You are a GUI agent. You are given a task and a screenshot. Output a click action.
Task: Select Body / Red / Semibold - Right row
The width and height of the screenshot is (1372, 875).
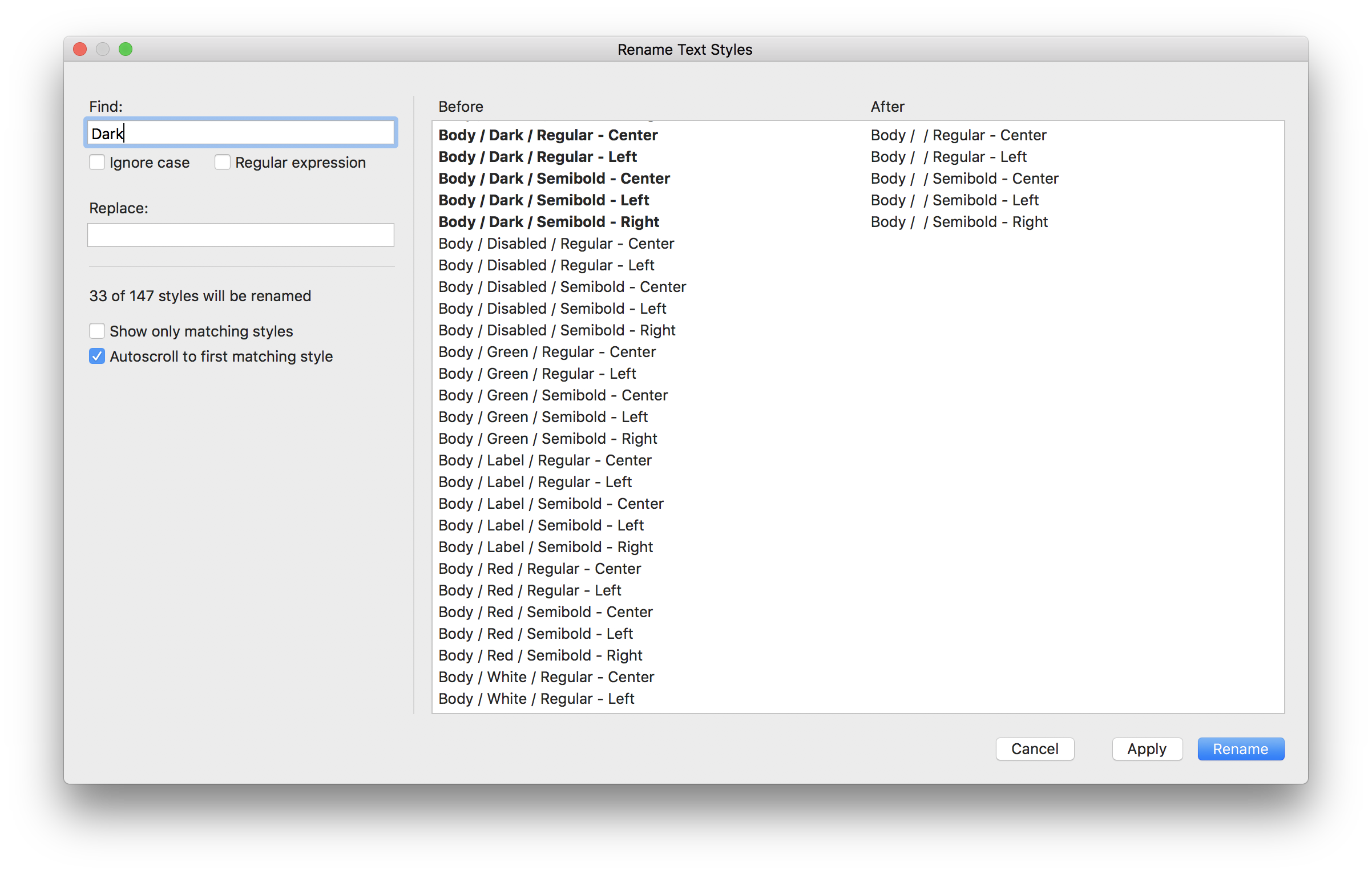540,655
